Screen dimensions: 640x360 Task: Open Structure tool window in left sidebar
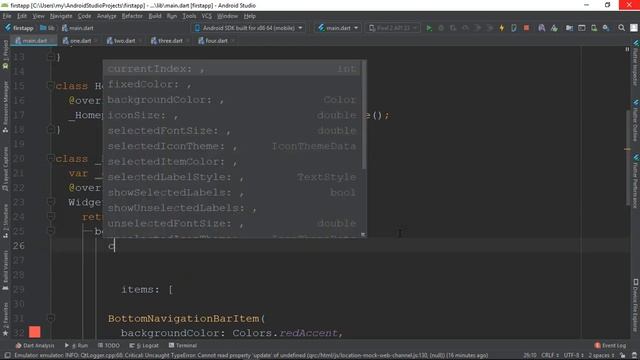(x=5, y=220)
